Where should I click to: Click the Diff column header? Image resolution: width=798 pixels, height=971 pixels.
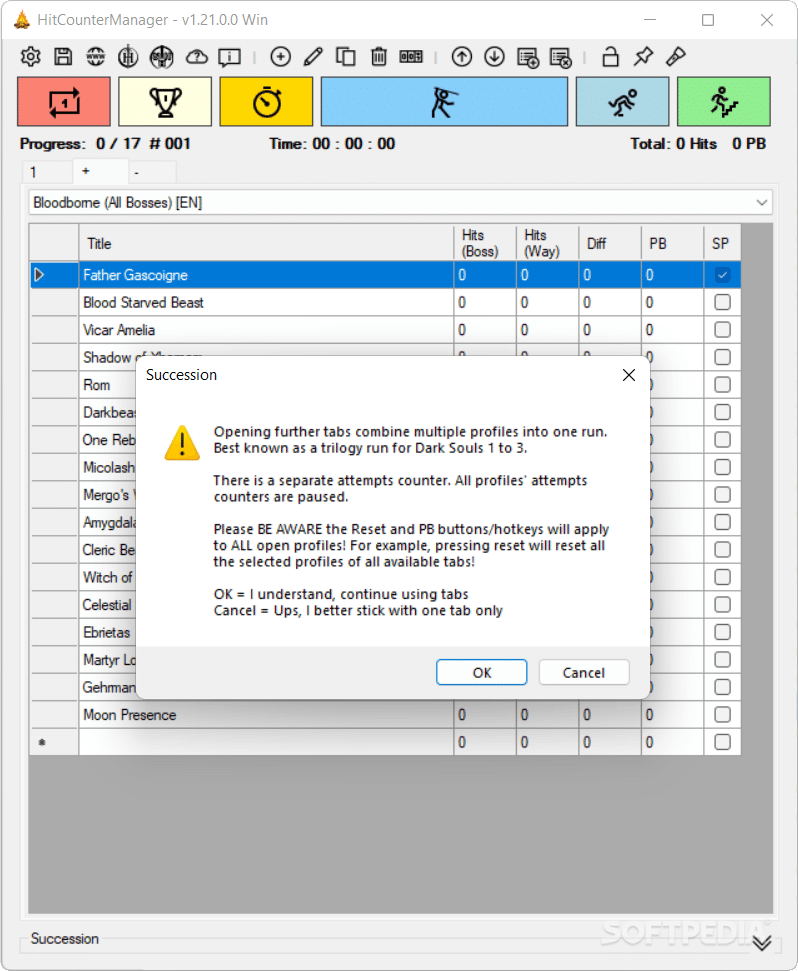point(610,243)
